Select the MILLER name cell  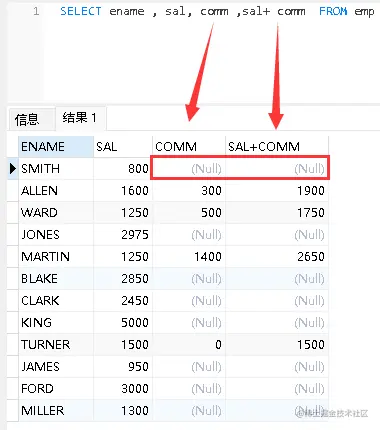[56, 411]
